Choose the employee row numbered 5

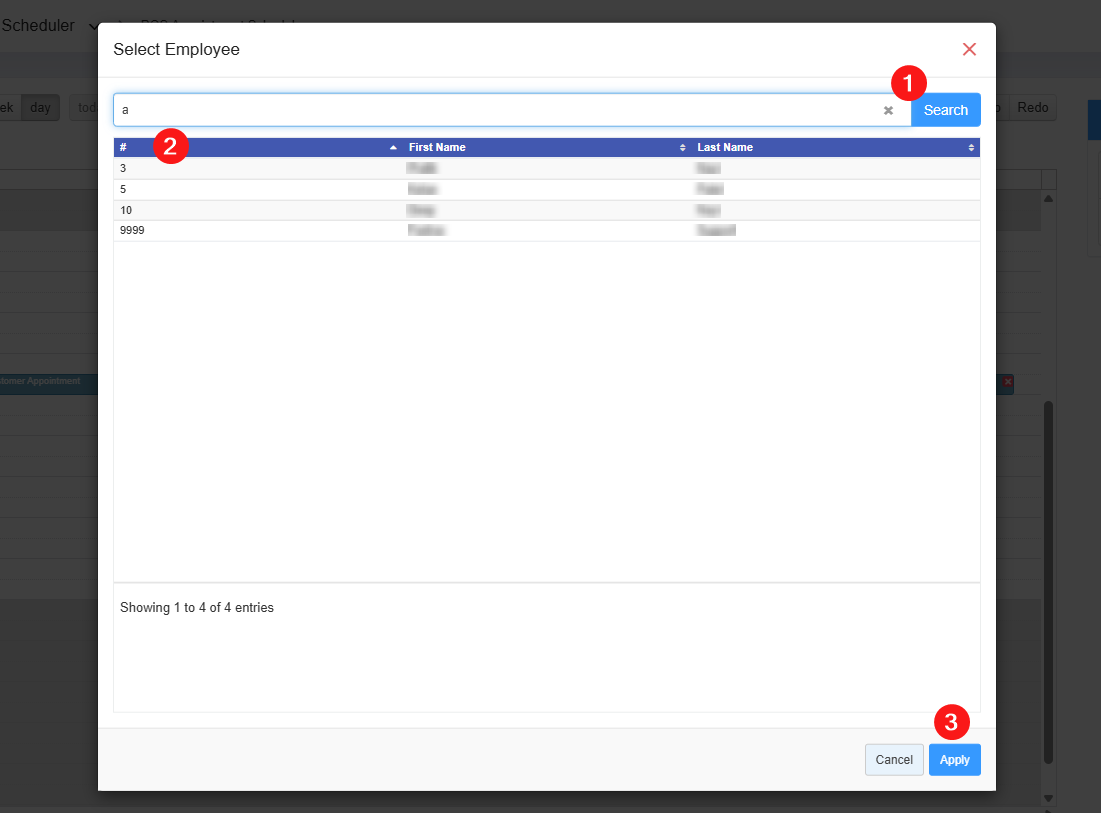[x=546, y=189]
